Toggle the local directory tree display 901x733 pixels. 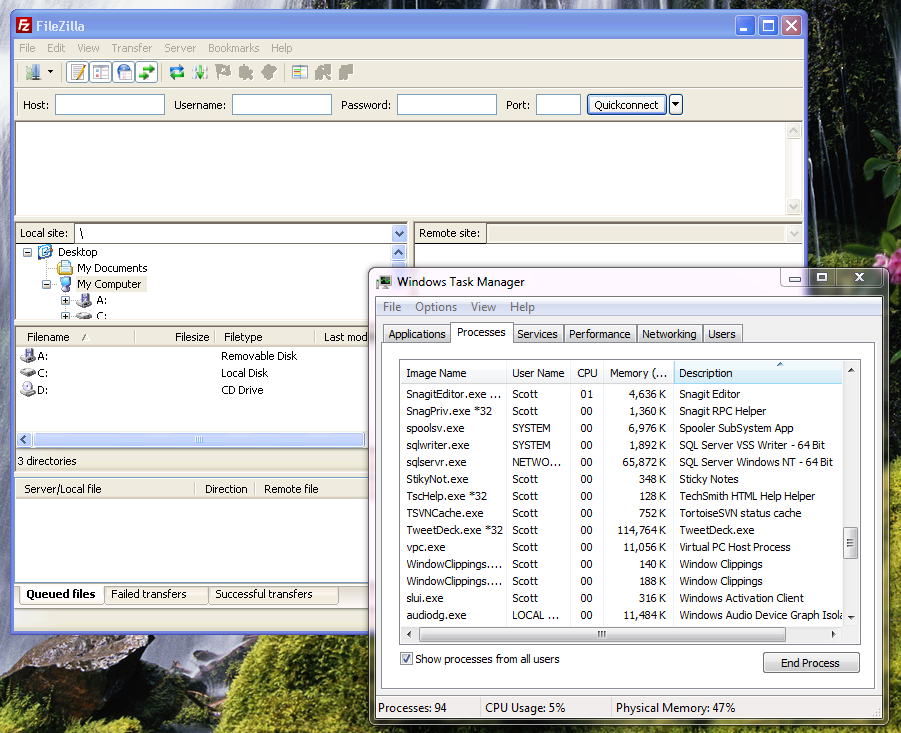click(x=101, y=72)
